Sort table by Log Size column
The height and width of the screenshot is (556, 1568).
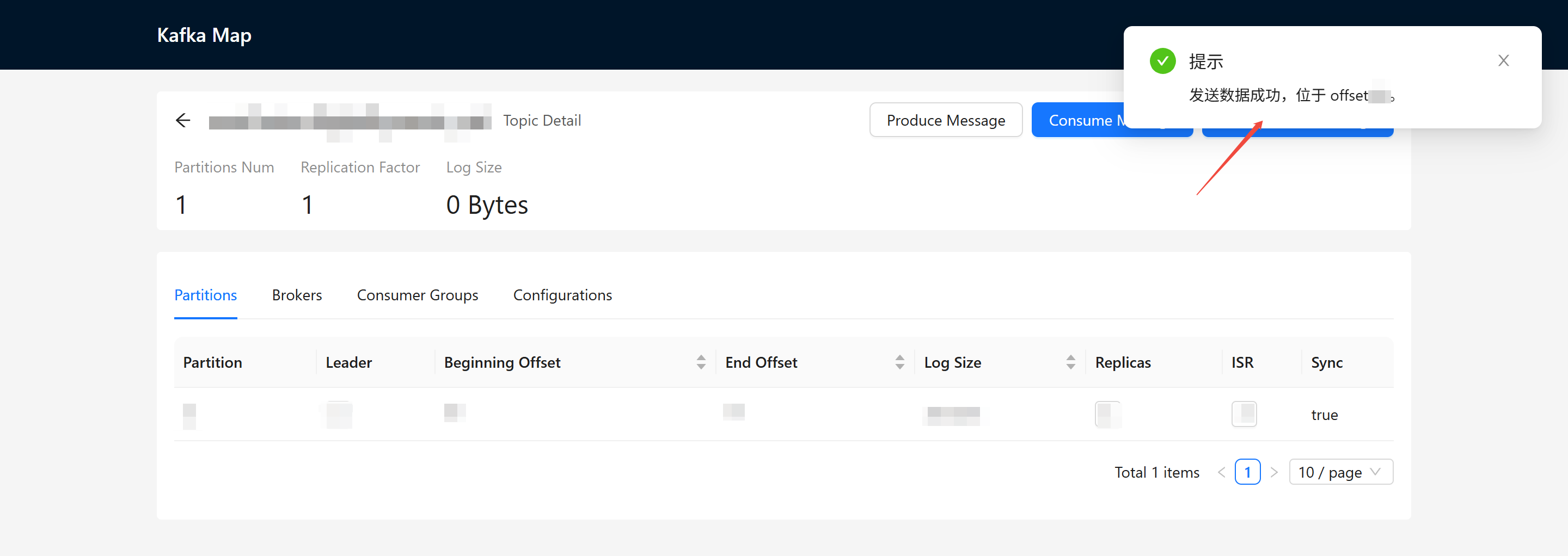coord(1071,362)
